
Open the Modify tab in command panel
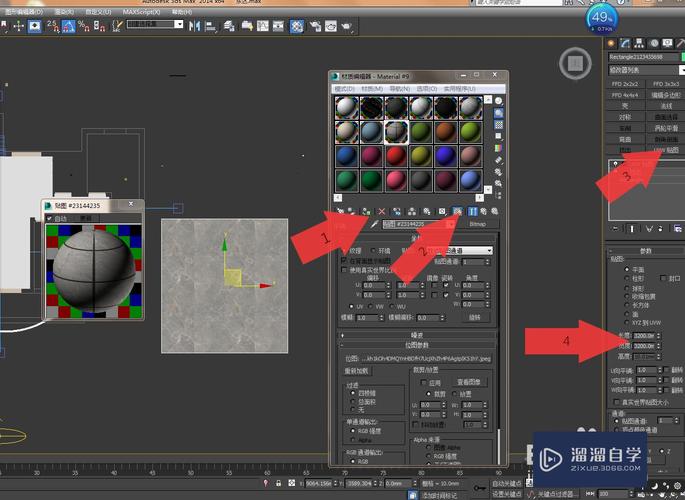(624, 43)
